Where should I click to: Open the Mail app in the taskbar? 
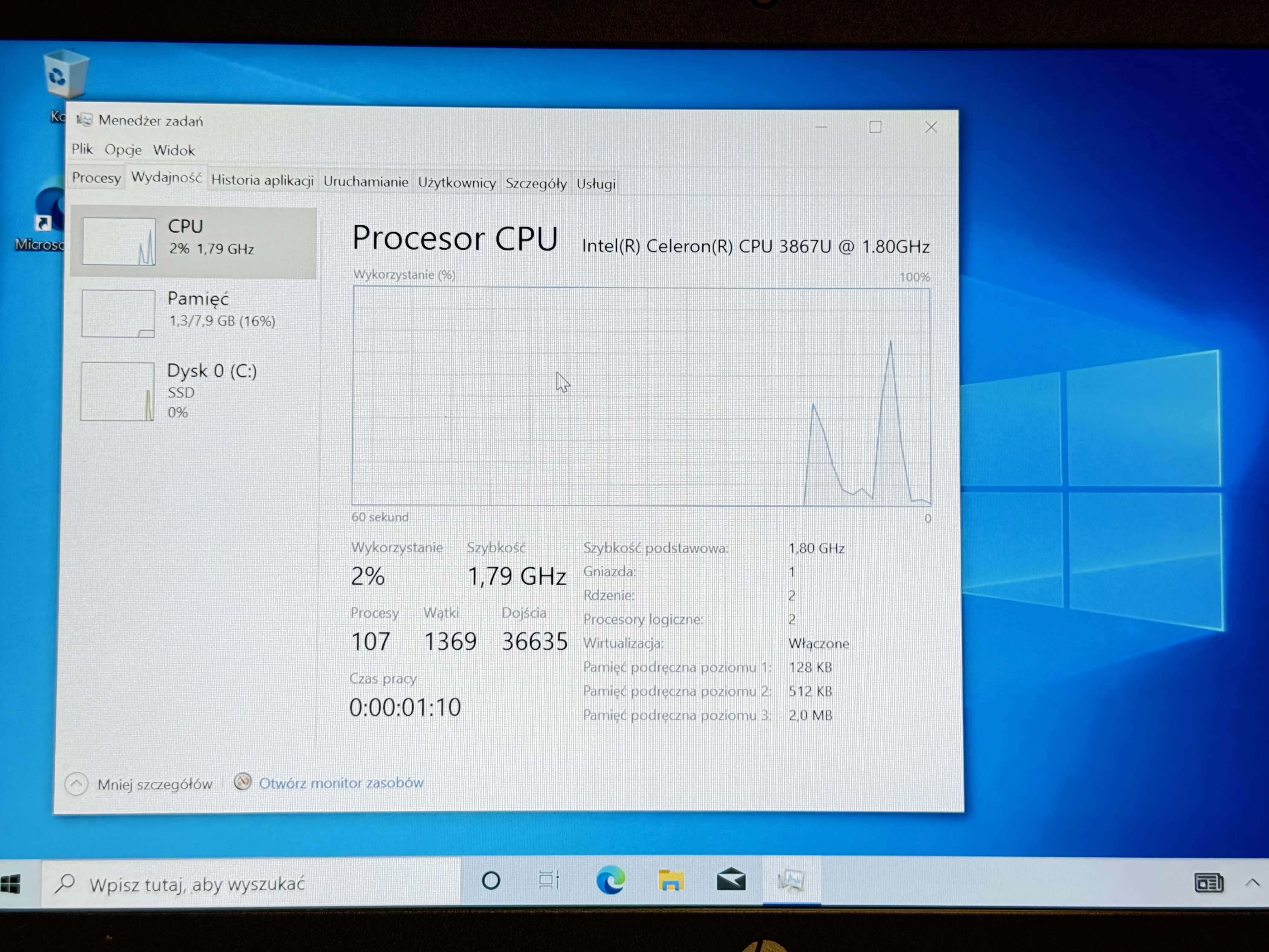[731, 880]
